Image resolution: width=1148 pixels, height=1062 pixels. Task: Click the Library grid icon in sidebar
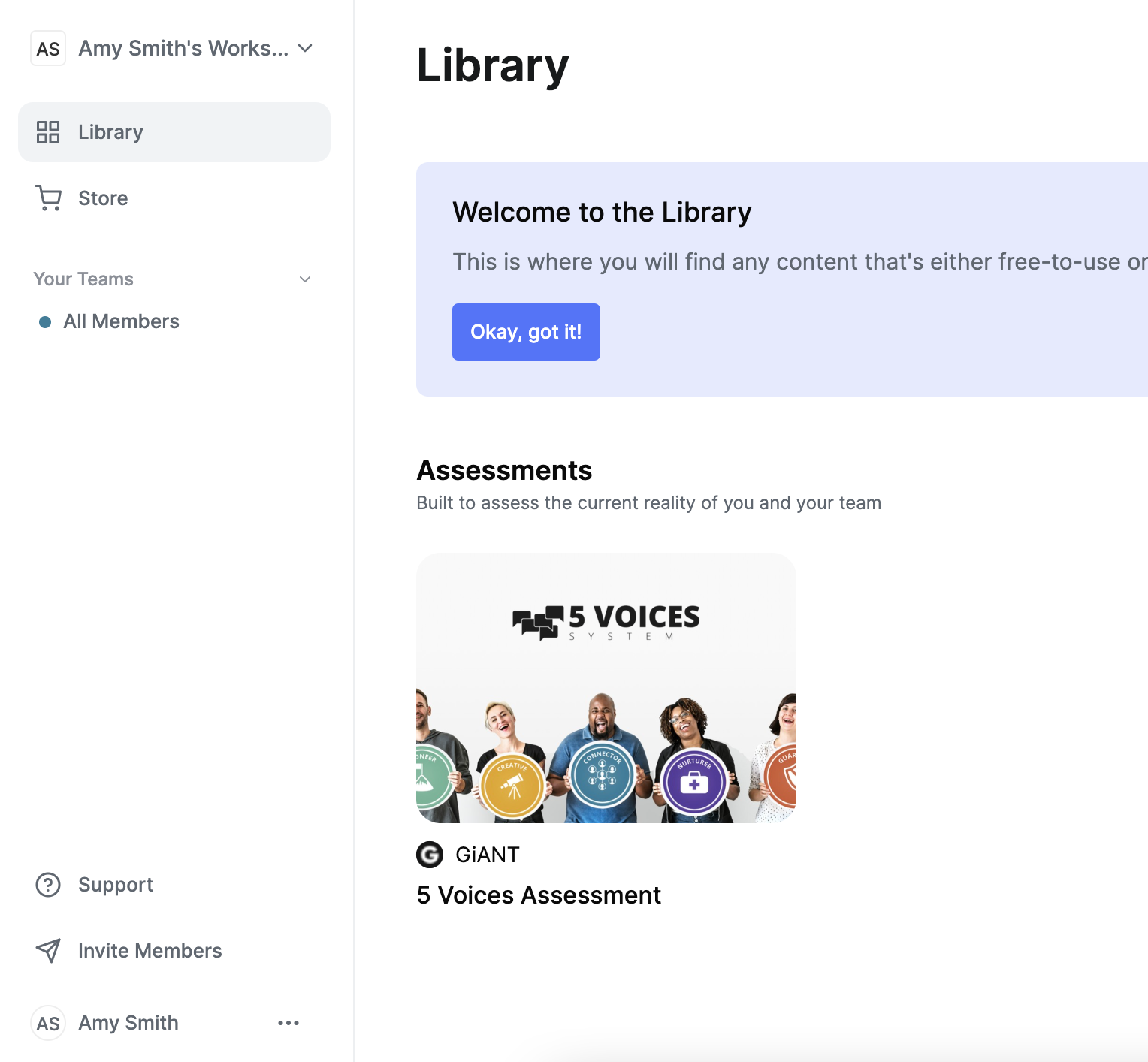tap(48, 132)
